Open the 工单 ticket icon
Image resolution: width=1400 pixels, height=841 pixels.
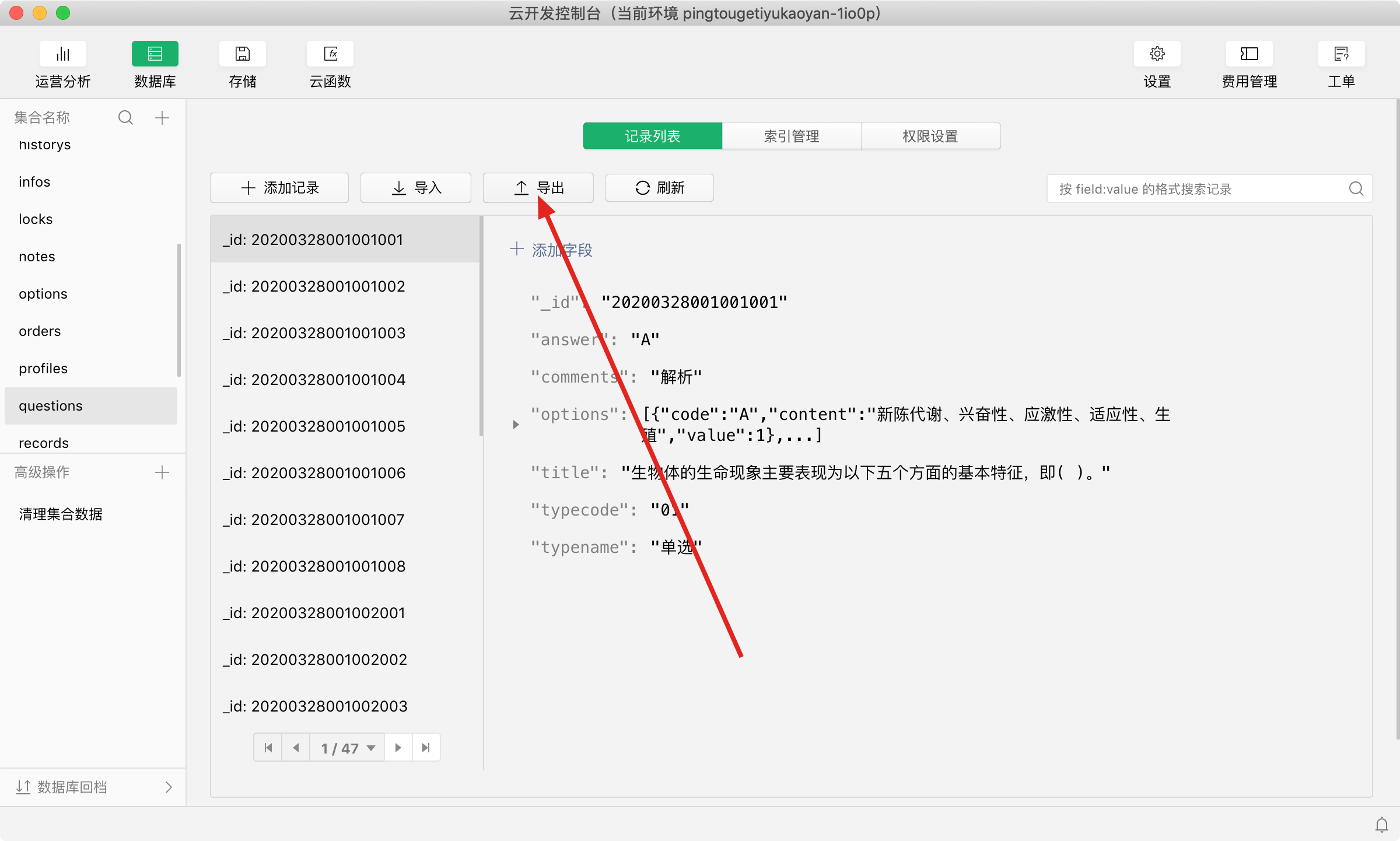1341,54
